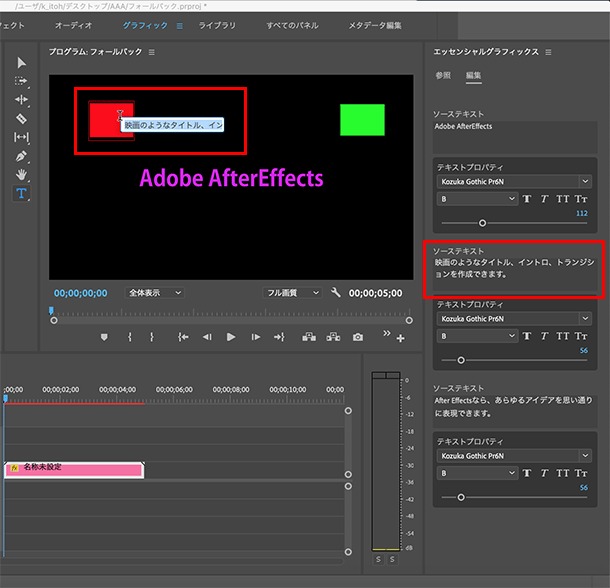Play the program sequence
Viewport: 610px width, 588px height.
pyautogui.click(x=231, y=337)
